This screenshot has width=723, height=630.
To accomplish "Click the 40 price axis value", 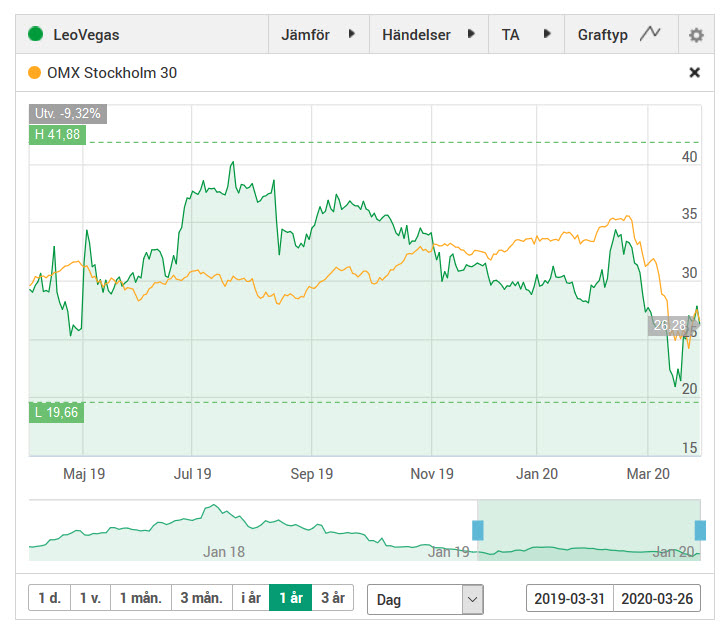I will (689, 157).
